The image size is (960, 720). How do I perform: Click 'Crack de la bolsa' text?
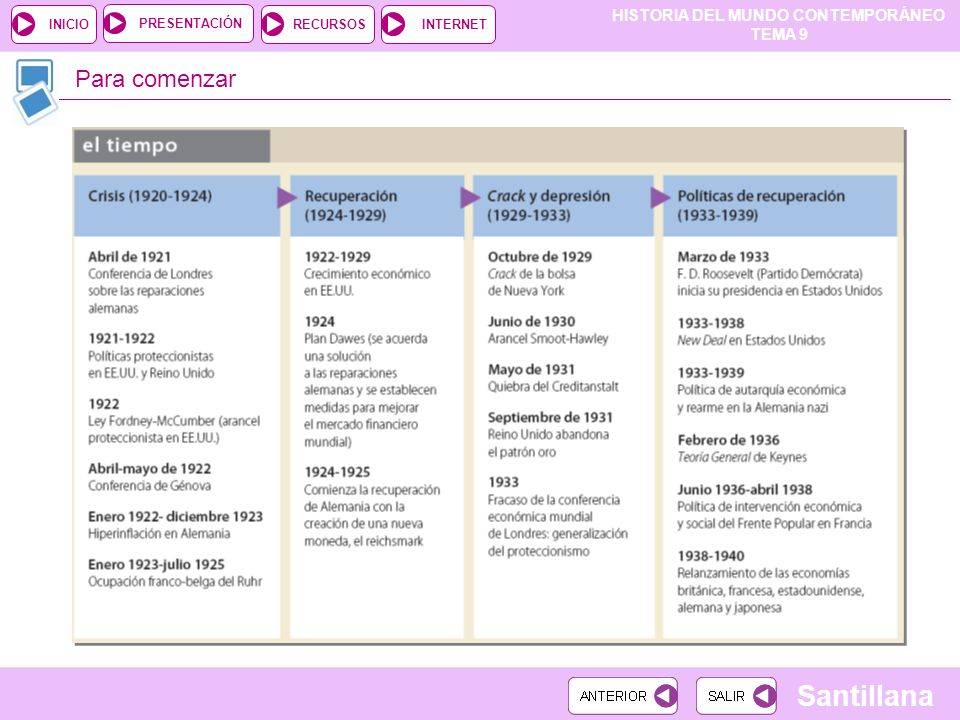531,274
